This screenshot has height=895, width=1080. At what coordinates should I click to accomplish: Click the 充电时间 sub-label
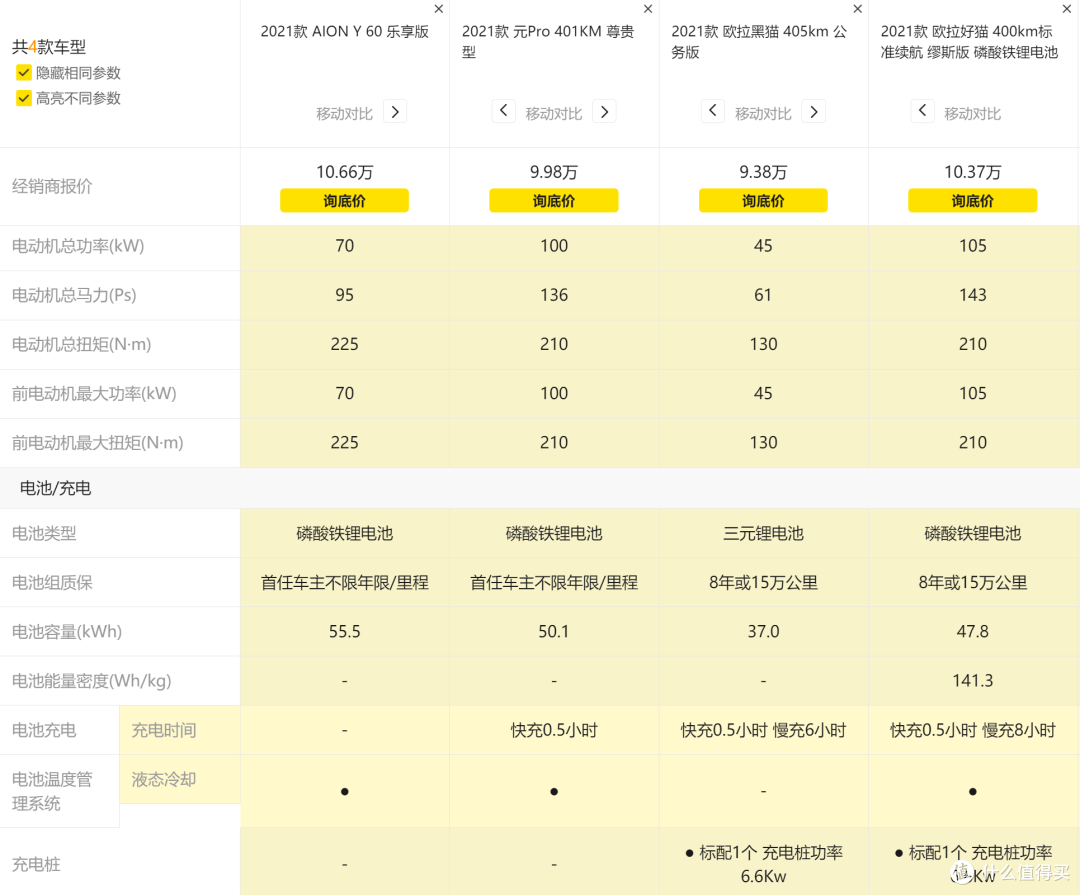pyautogui.click(x=164, y=730)
